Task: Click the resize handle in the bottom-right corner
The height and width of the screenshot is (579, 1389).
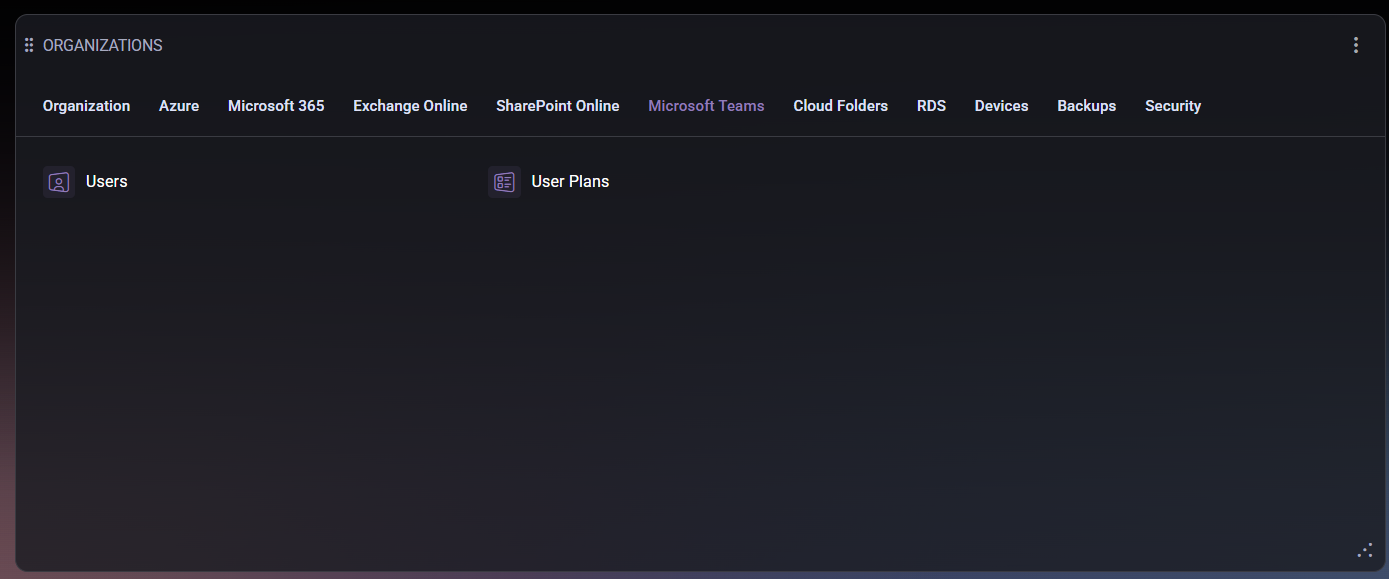Action: [x=1365, y=550]
